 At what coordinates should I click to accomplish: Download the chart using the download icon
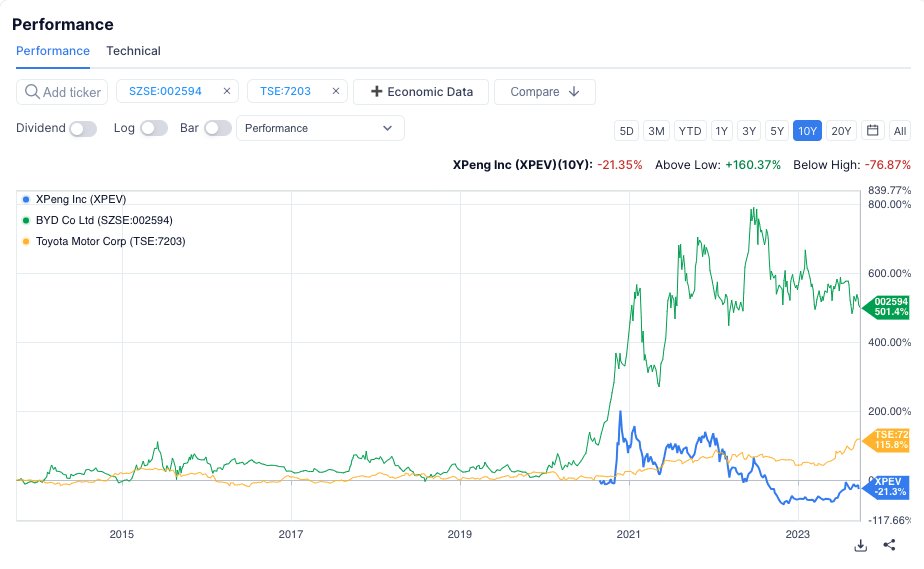coord(860,545)
